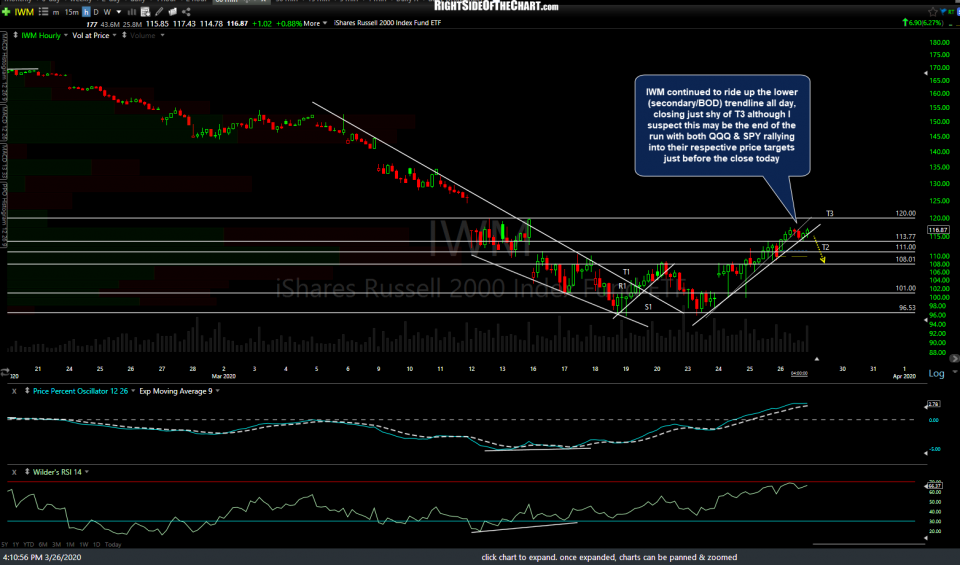The height and width of the screenshot is (565, 960).
Task: Click the 120.00 price level label
Action: click(906, 214)
